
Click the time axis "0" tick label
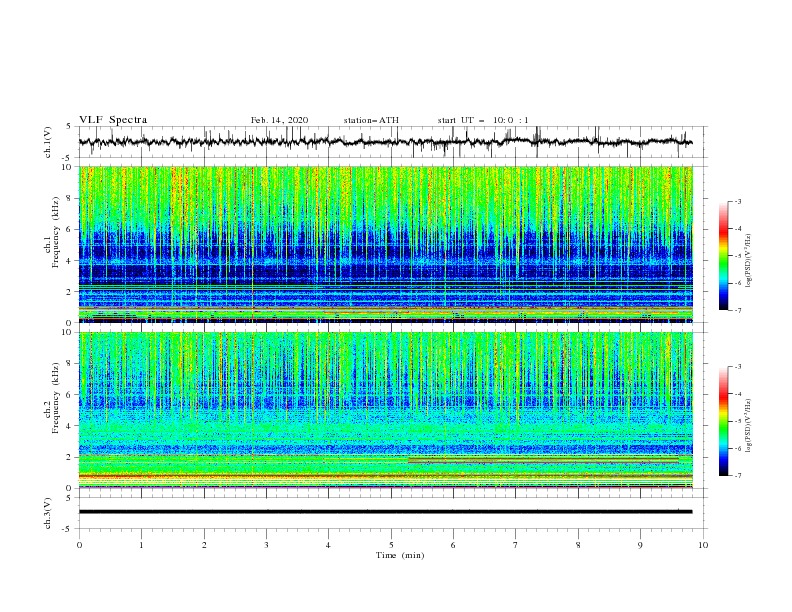79,545
